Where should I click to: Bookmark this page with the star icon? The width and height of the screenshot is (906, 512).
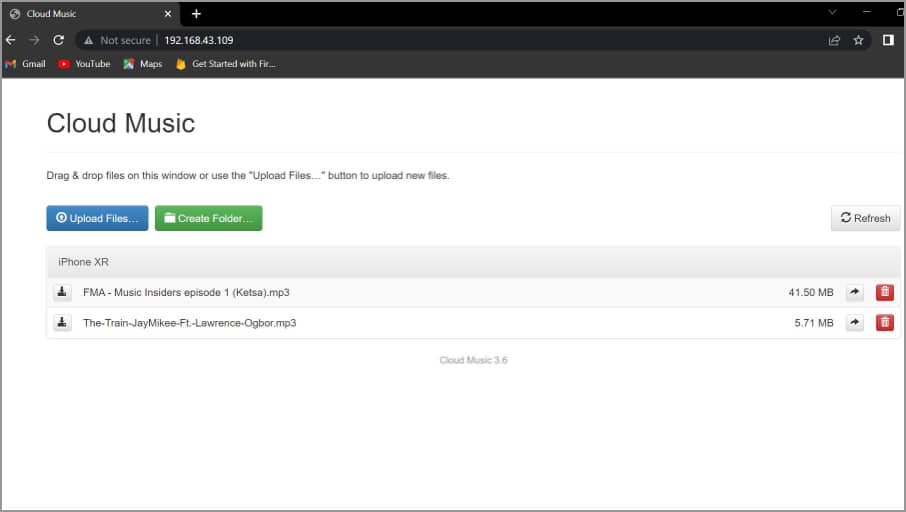[x=858, y=40]
